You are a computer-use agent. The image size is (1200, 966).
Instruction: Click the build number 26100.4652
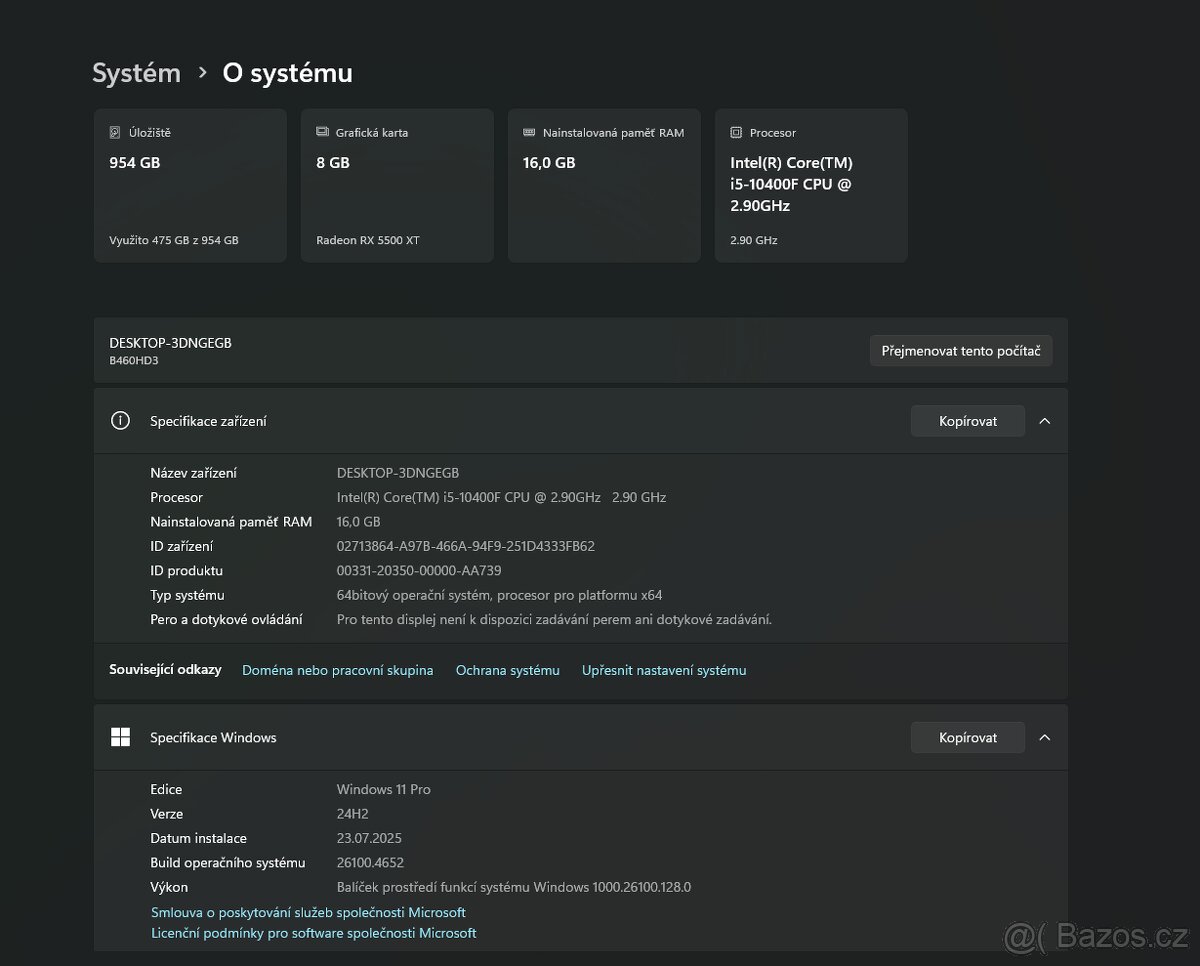pos(371,862)
